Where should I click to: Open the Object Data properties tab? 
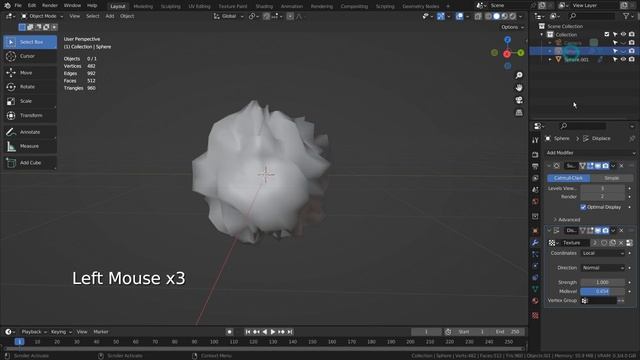click(535, 289)
